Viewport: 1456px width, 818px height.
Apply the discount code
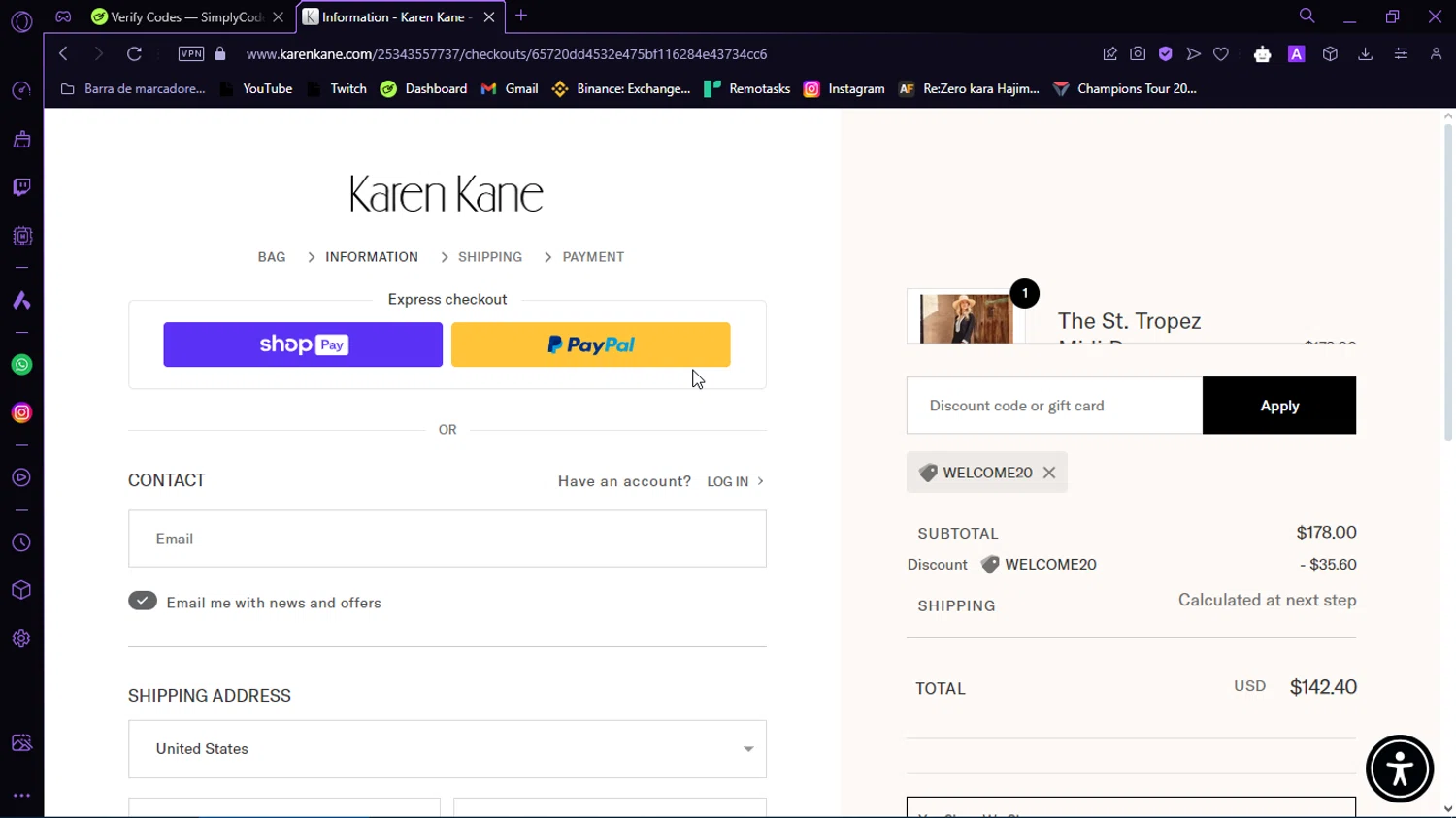[x=1279, y=406]
